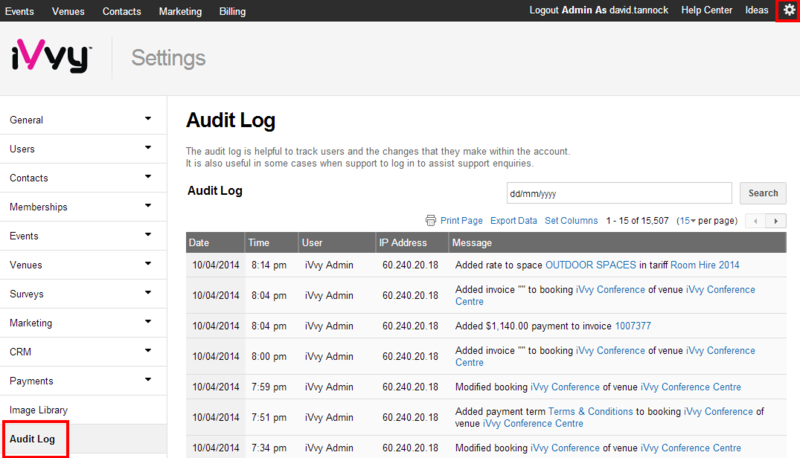Expand the Payments settings section
The width and height of the screenshot is (800, 458).
[x=84, y=381]
